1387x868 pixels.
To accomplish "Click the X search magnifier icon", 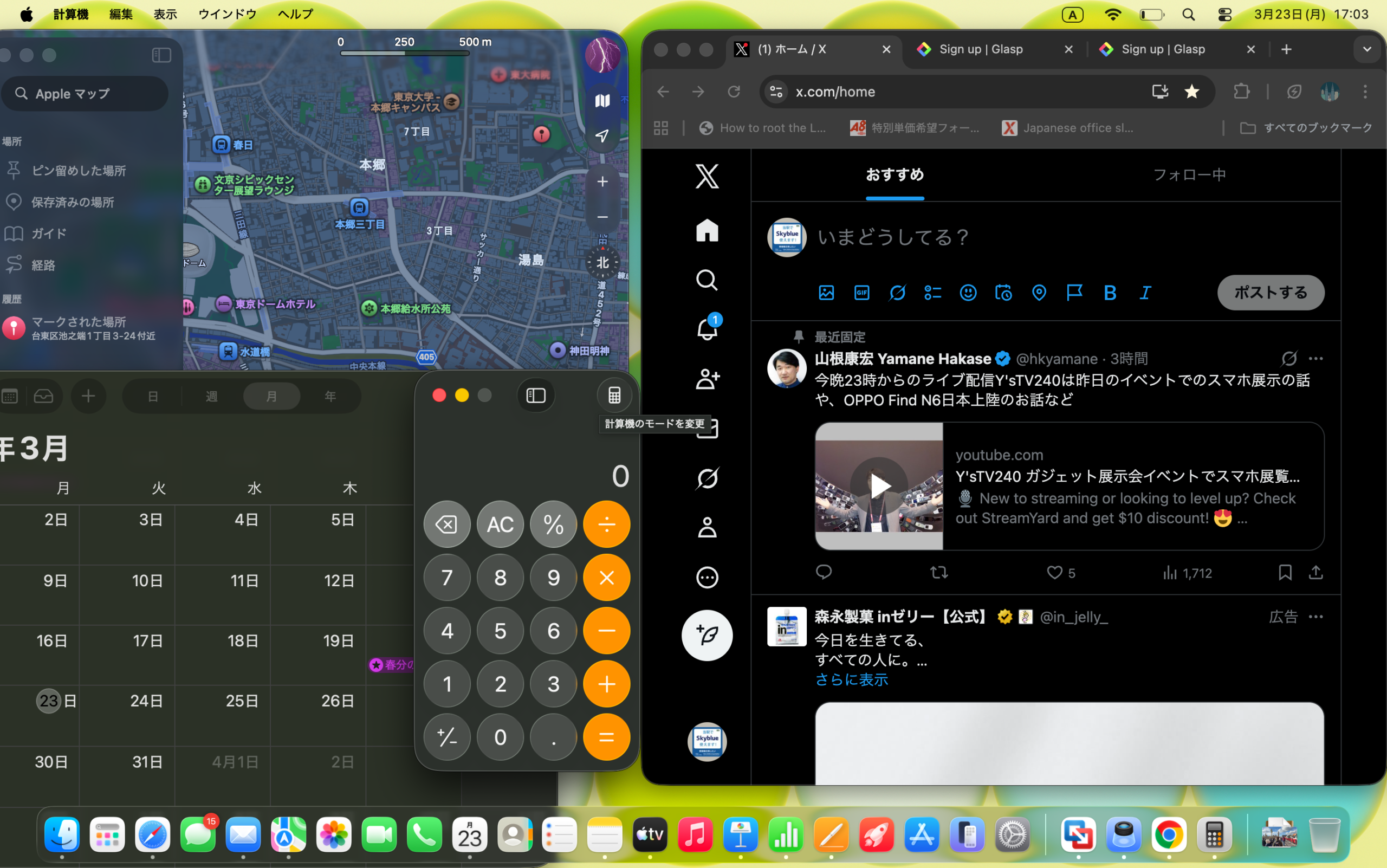I will click(x=707, y=280).
